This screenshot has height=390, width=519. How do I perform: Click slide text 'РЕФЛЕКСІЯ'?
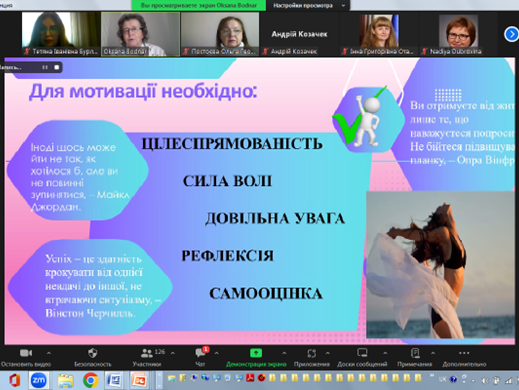pos(227,256)
